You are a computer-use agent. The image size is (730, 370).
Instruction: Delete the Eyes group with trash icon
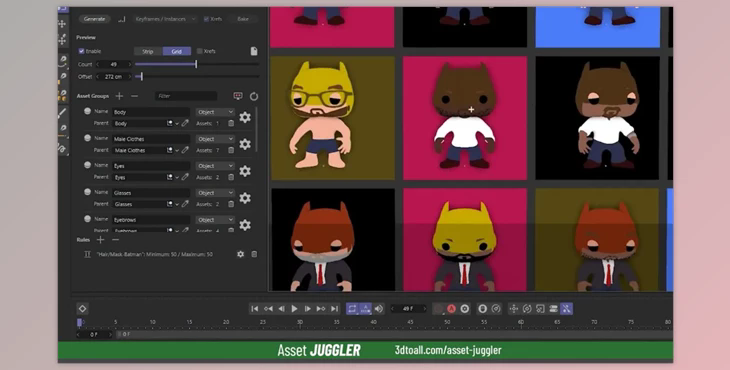[231, 177]
